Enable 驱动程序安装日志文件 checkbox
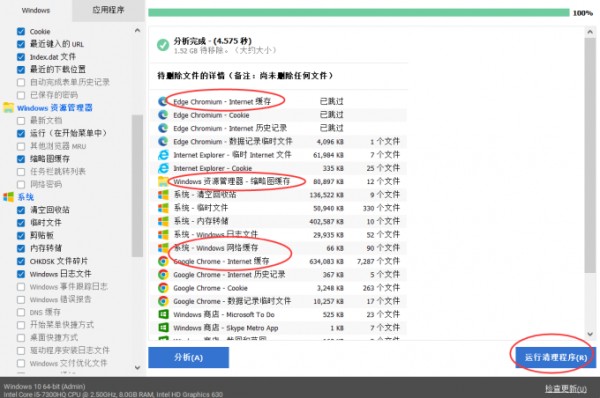The height and width of the screenshot is (398, 600). click(21, 351)
